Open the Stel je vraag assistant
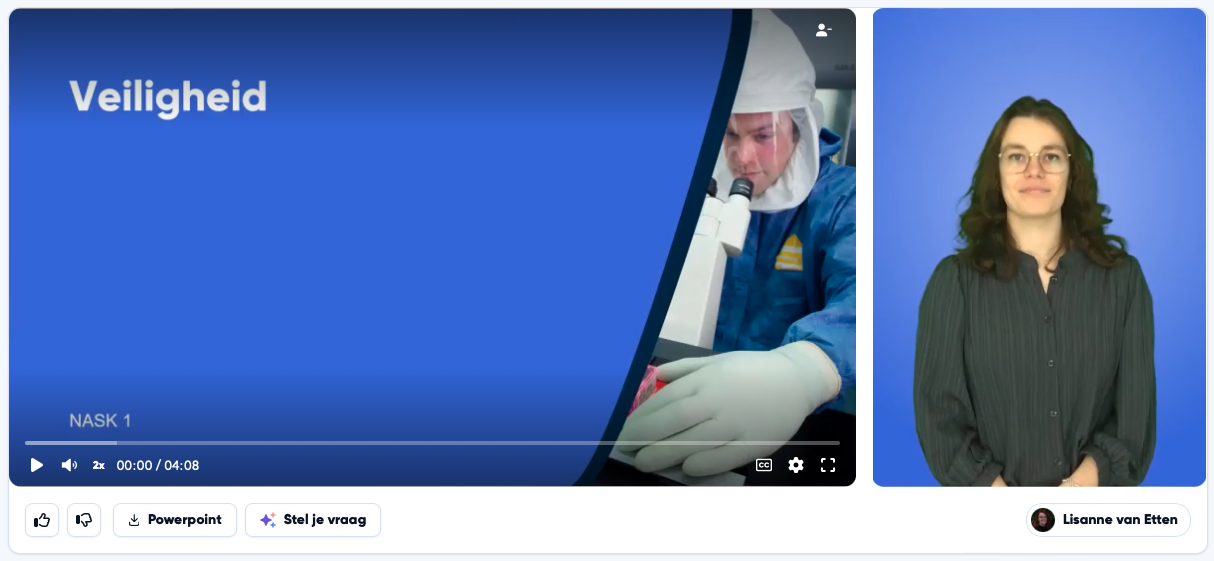Viewport: 1214px width, 561px height. 313,520
